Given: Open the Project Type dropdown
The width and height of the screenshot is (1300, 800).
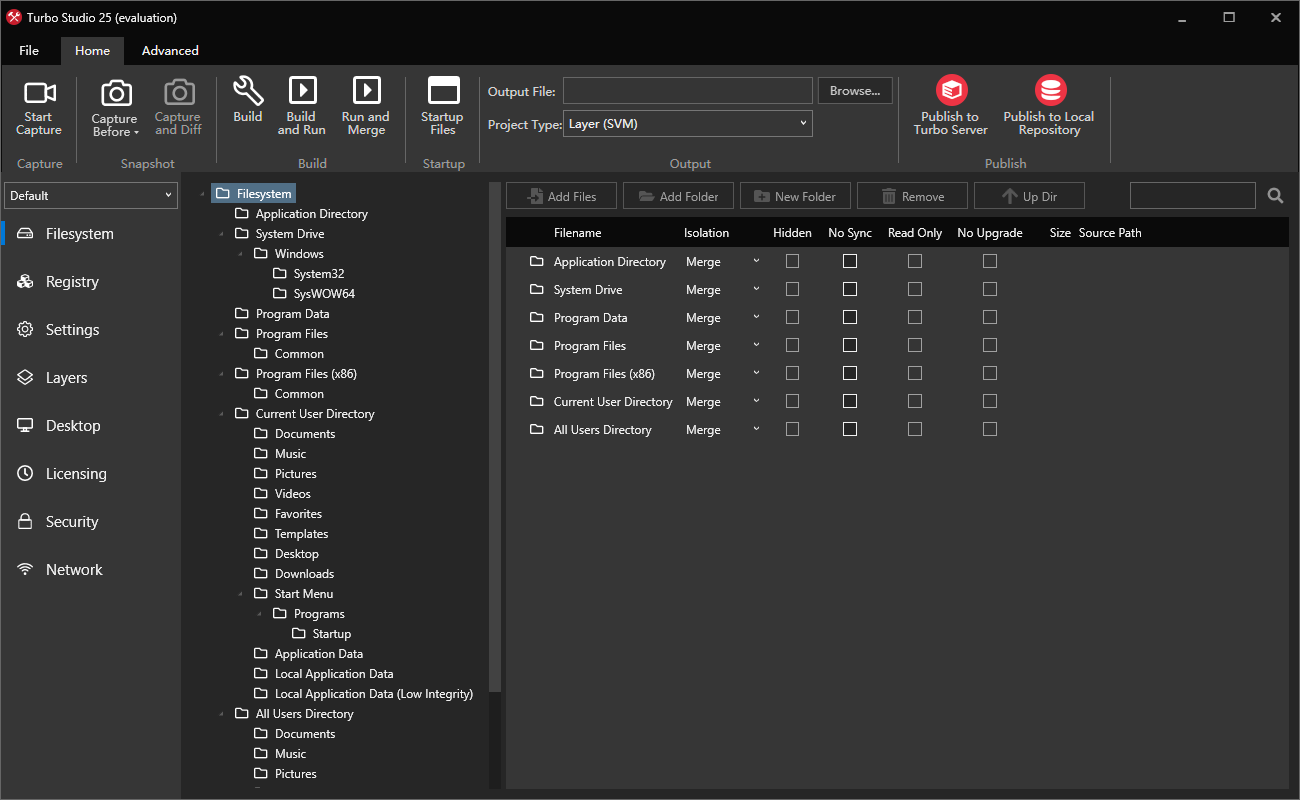Looking at the screenshot, I should coord(688,124).
